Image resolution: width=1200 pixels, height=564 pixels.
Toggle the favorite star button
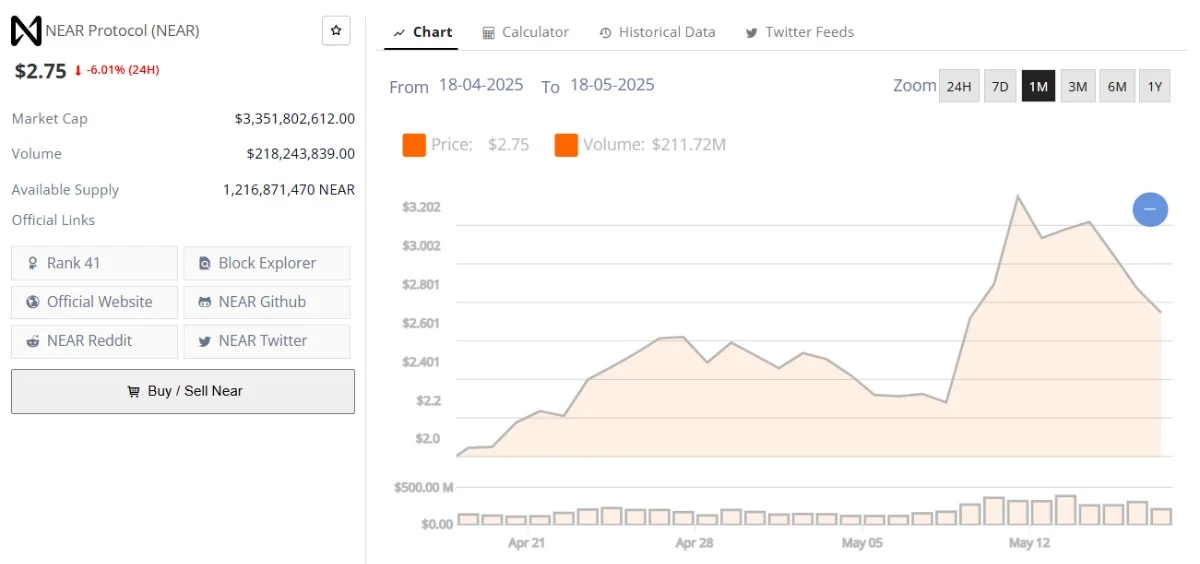tap(336, 31)
